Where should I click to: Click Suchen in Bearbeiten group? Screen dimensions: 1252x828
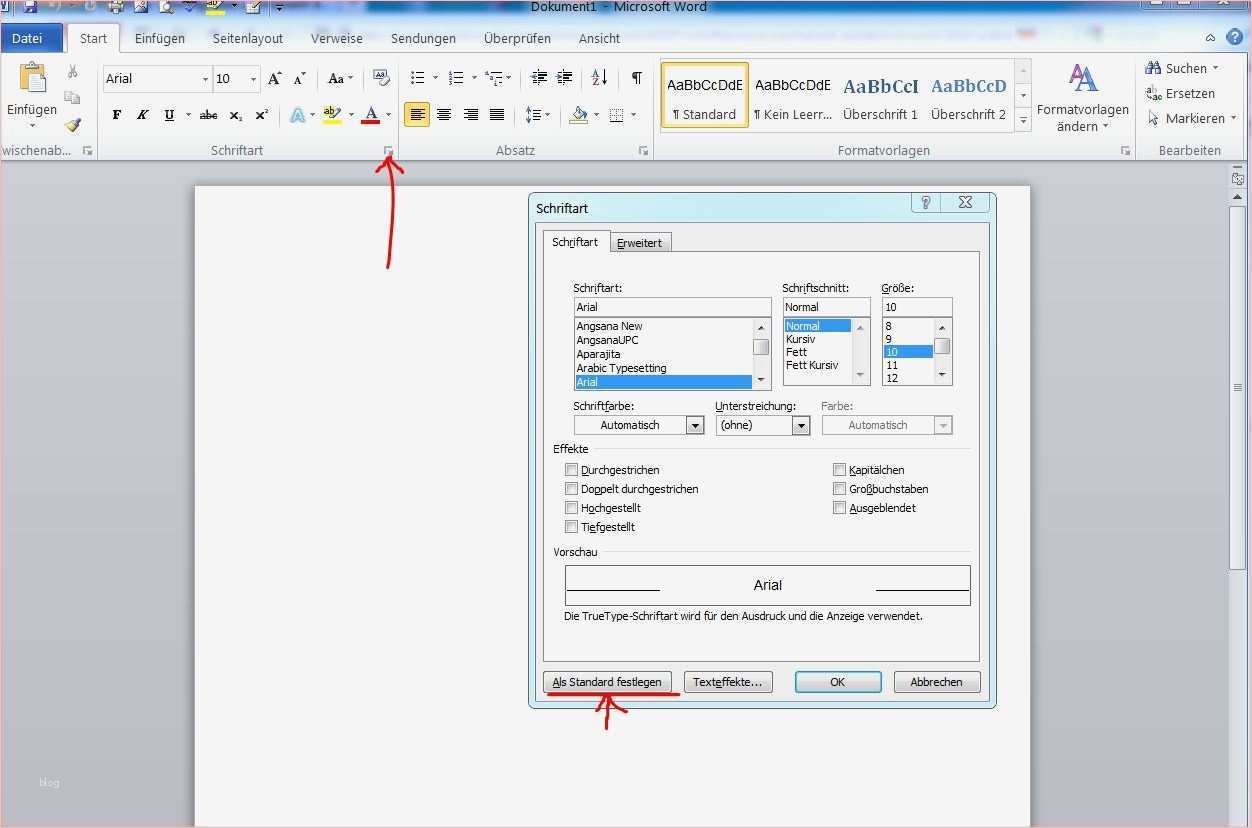click(x=1183, y=68)
